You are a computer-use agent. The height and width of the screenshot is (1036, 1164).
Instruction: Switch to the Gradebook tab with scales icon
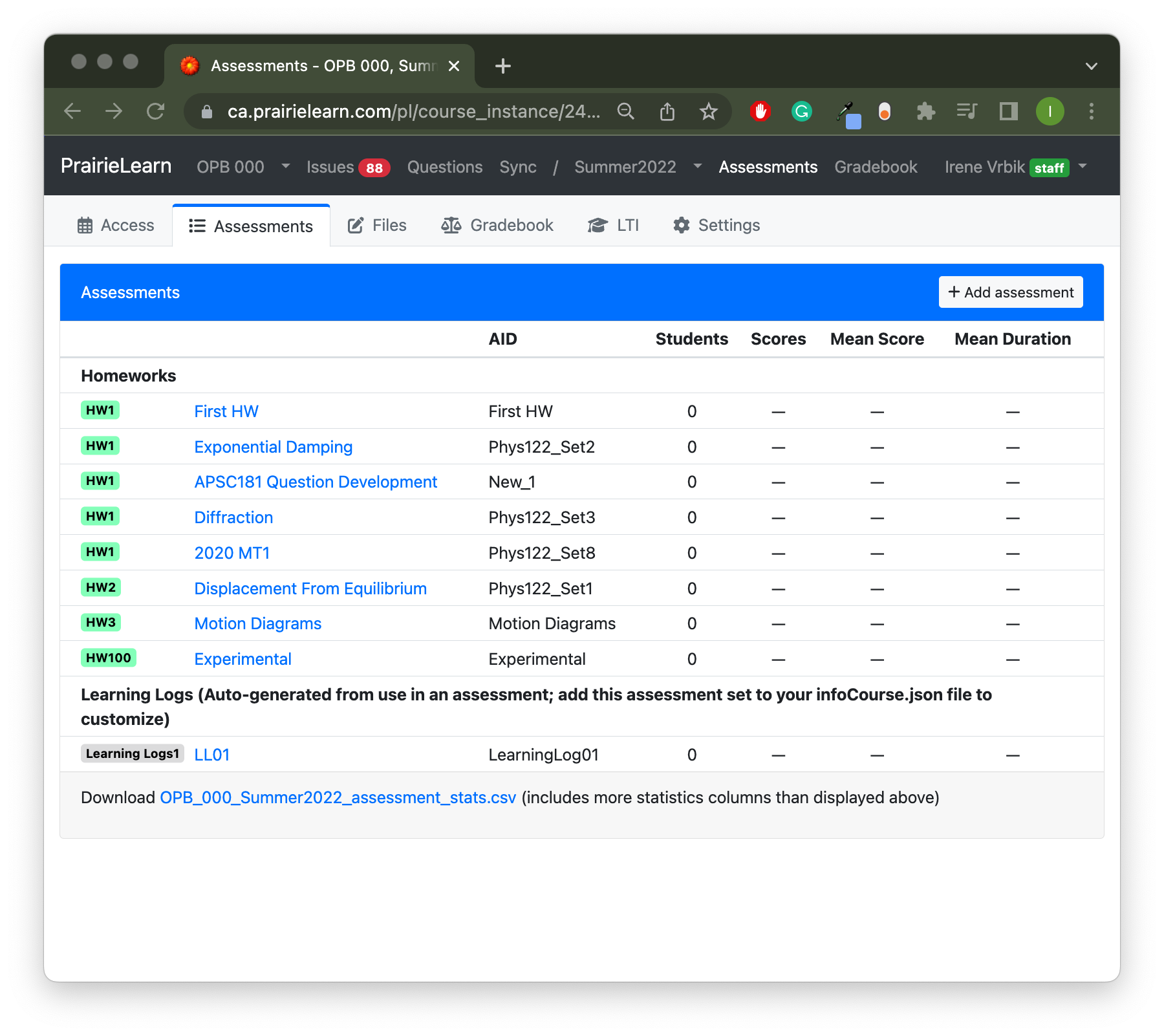click(x=497, y=226)
